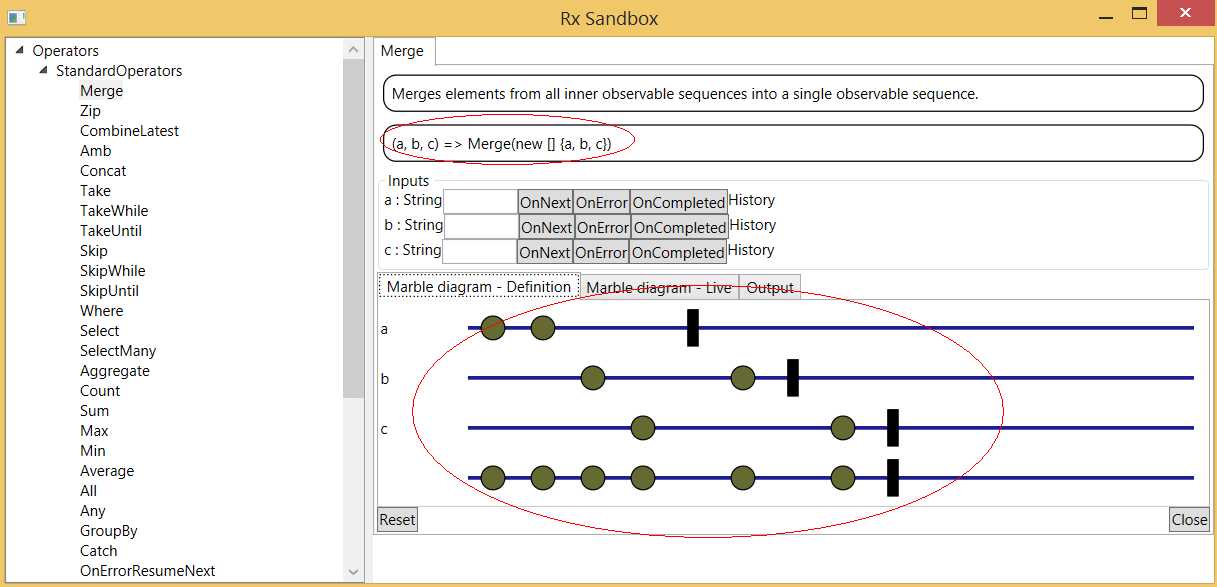Select the SkipUntil operator
Viewport: 1217px width, 587px height.
109,291
